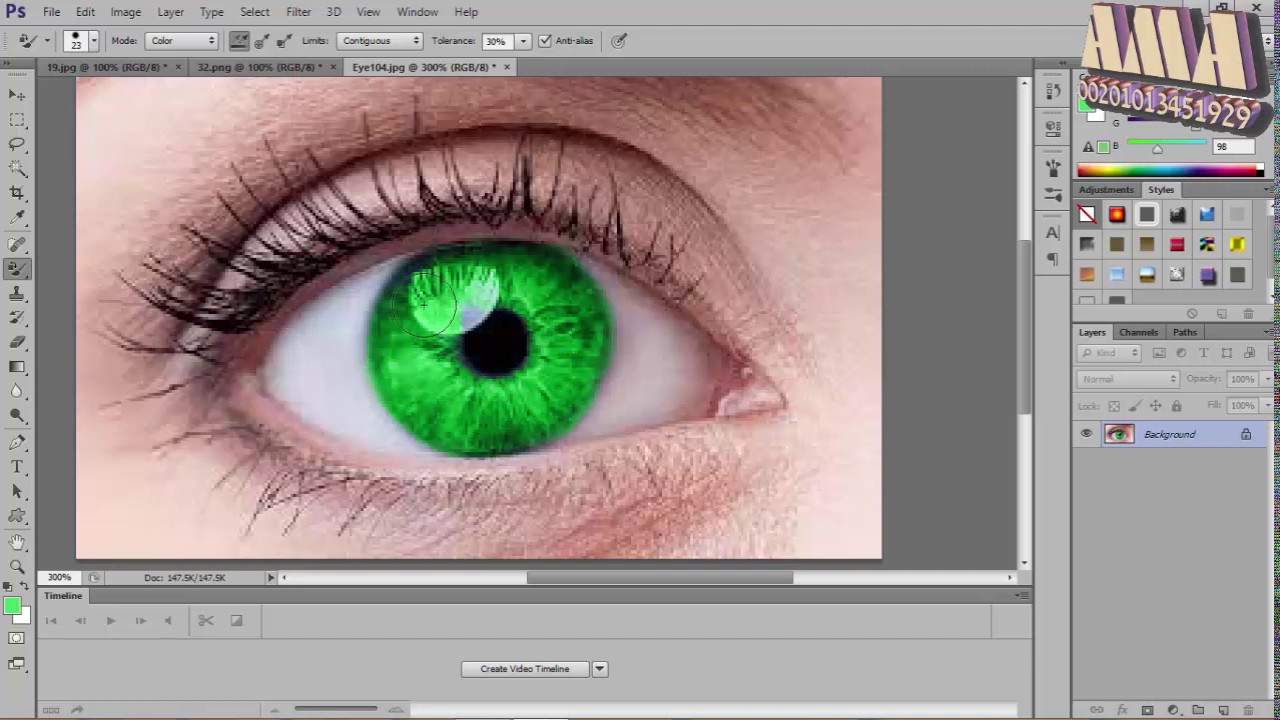
Task: Select the Eraser tool
Action: (x=17, y=343)
